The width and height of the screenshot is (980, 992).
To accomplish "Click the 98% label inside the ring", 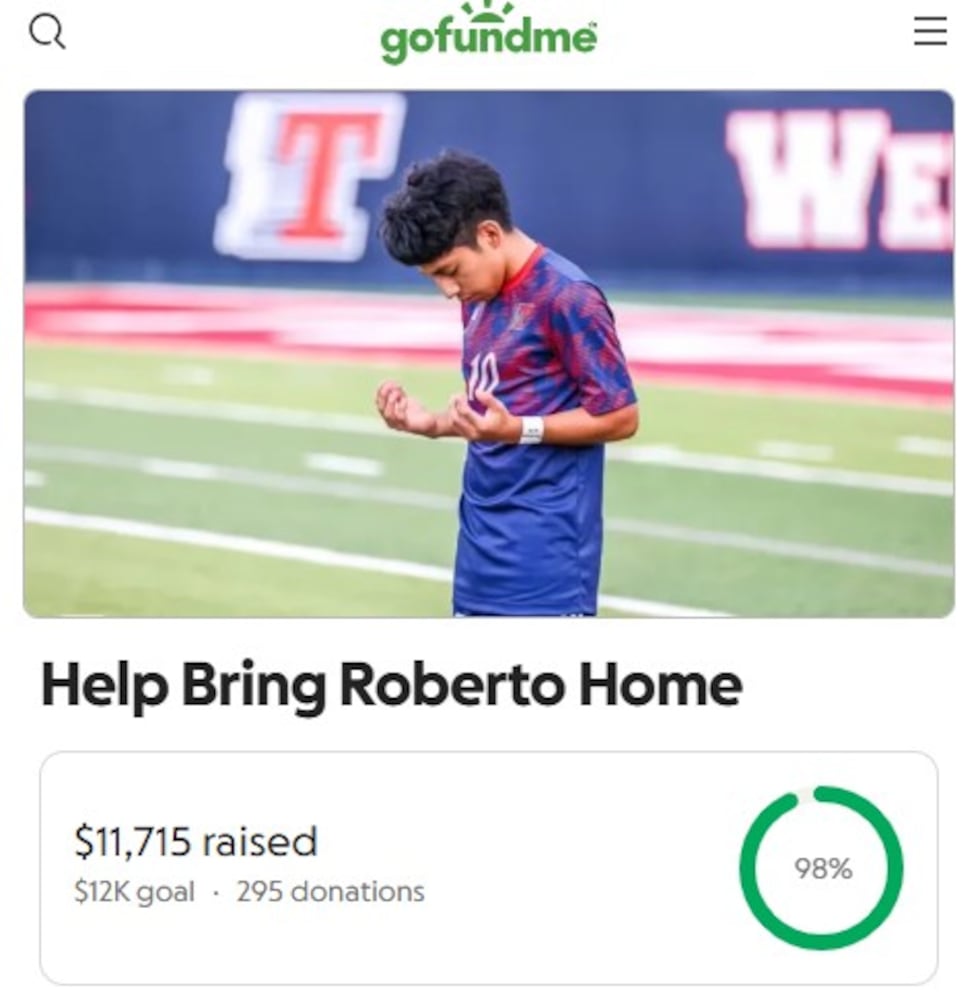I will tap(823, 869).
